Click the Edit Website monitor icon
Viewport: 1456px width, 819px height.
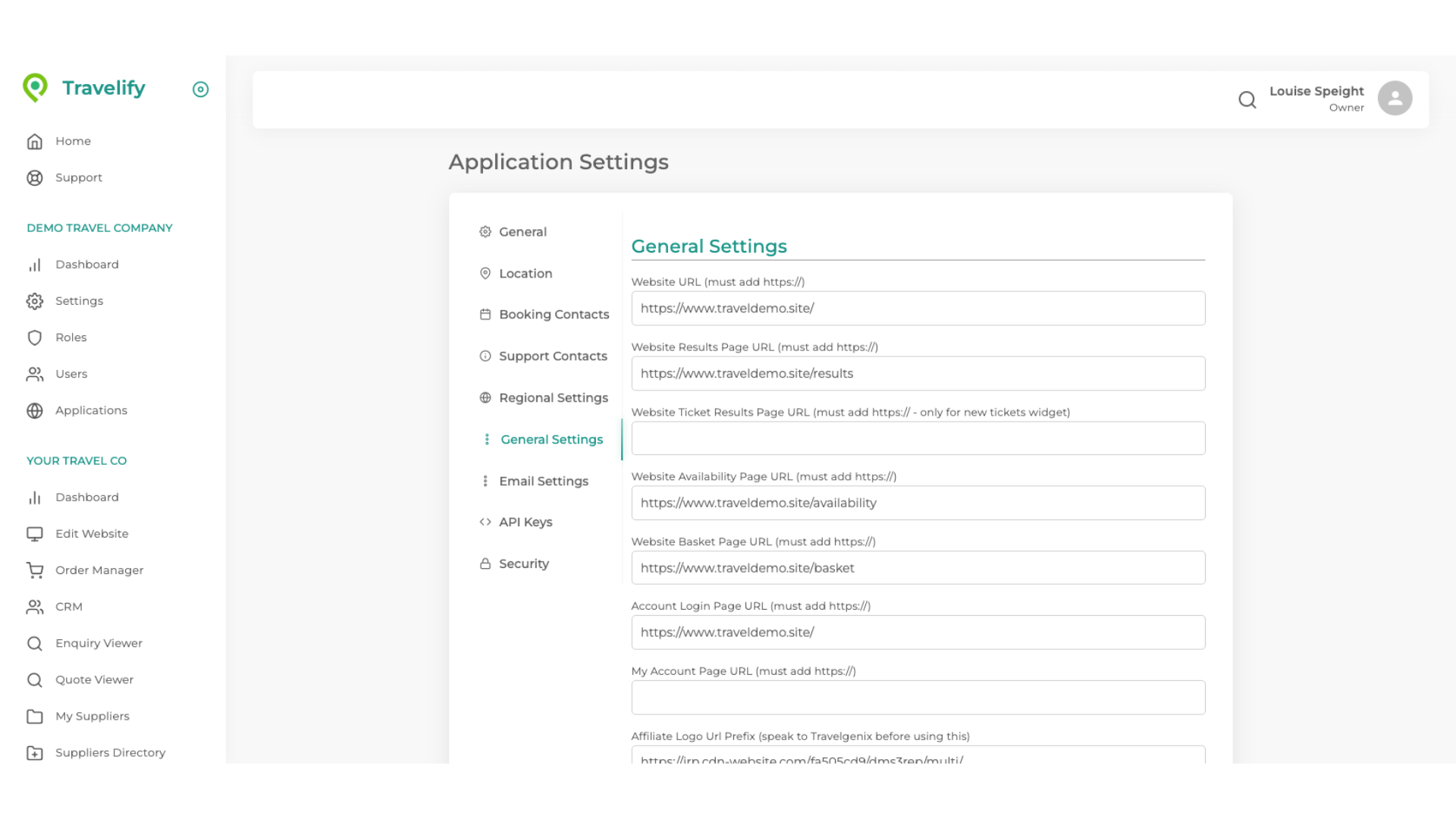coord(35,533)
